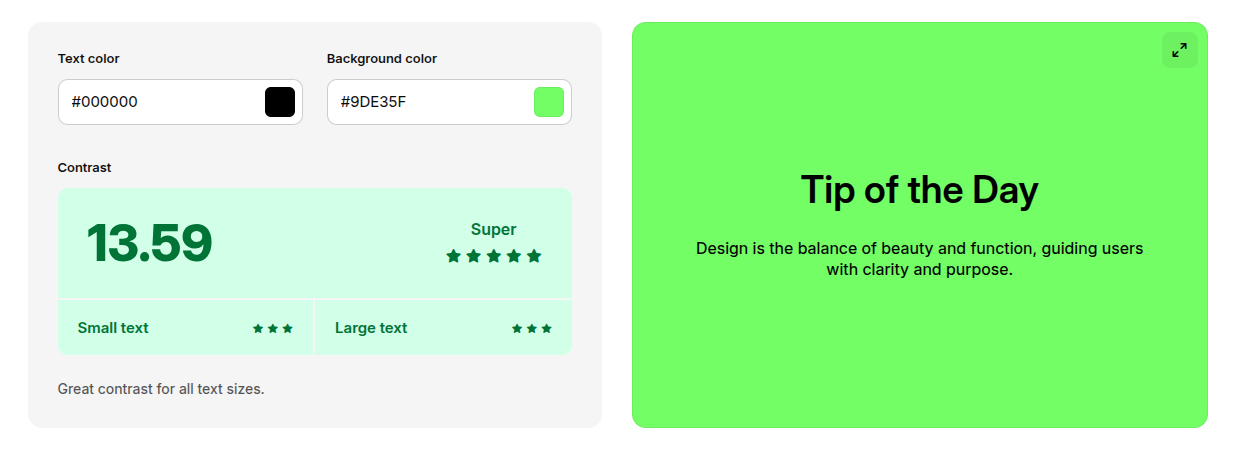1237x453 pixels.
Task: Click the Great contrast summary message
Action: point(161,389)
